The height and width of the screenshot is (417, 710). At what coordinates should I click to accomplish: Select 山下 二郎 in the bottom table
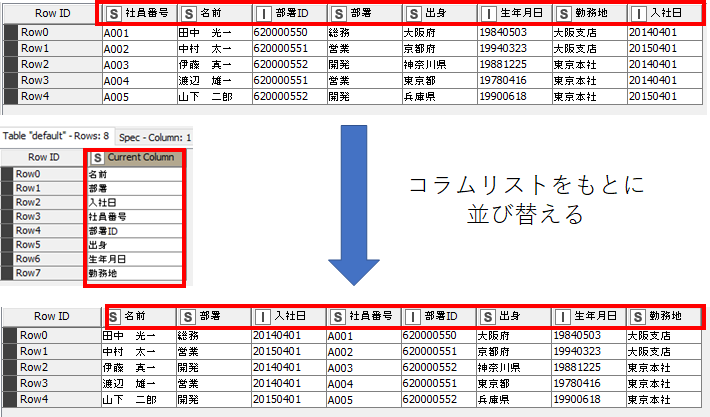coord(139,399)
